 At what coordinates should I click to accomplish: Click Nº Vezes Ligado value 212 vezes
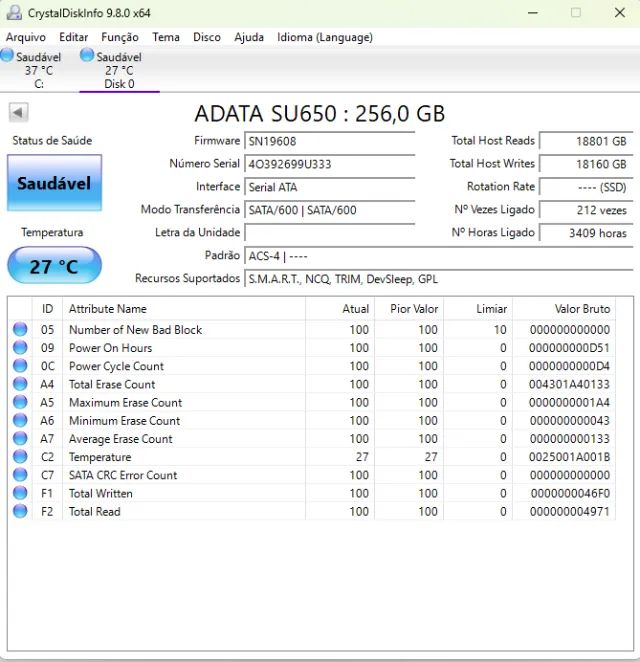586,210
